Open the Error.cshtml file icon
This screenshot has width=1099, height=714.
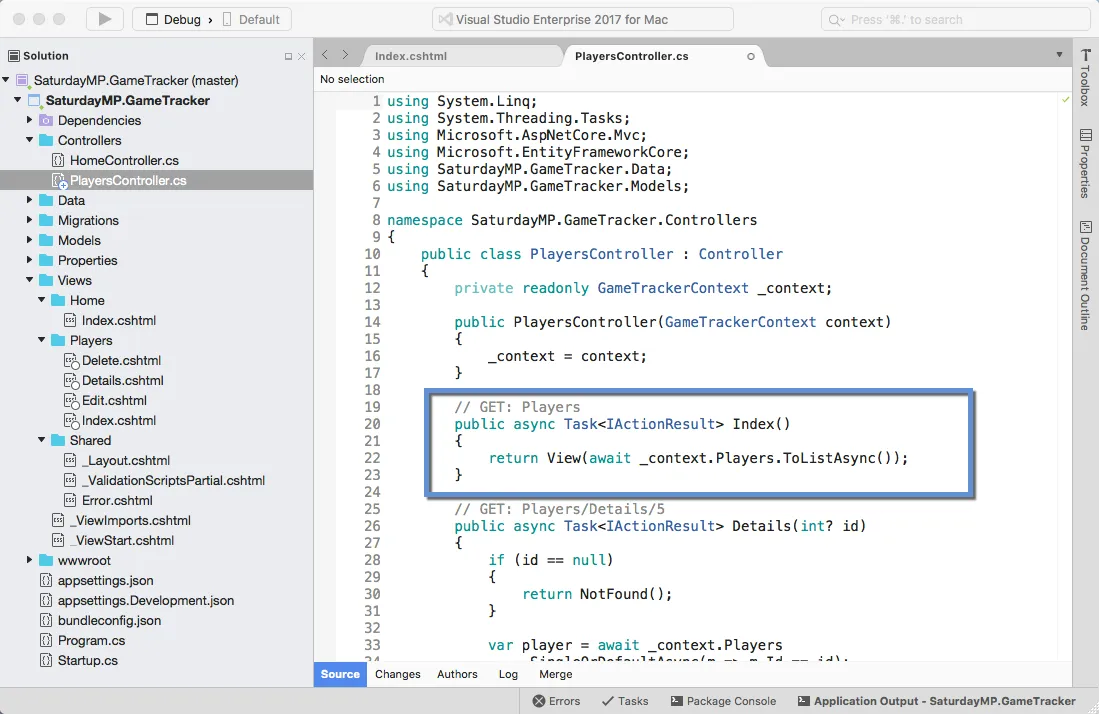tap(70, 500)
